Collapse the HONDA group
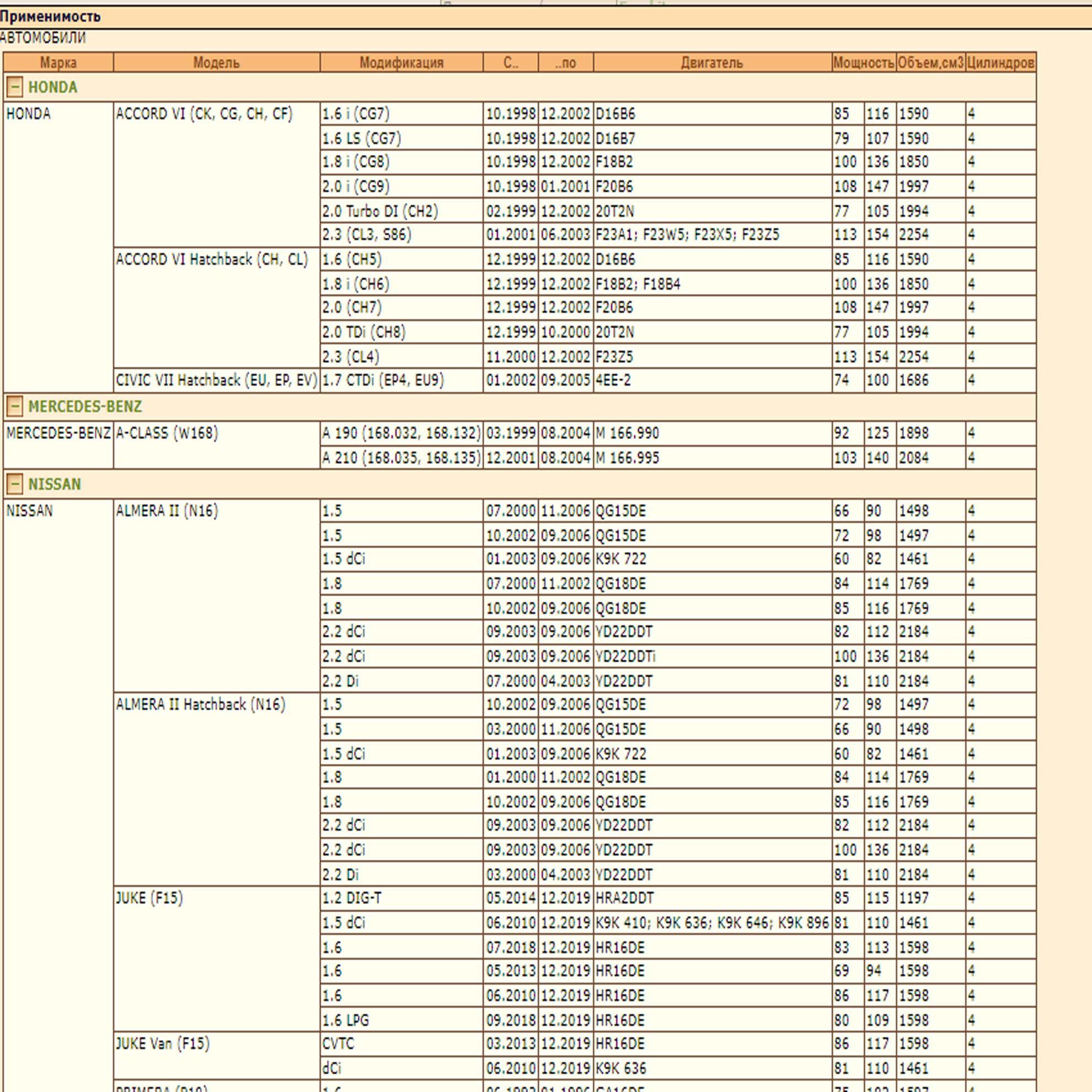This screenshot has height=1092, width=1092. click(x=15, y=87)
